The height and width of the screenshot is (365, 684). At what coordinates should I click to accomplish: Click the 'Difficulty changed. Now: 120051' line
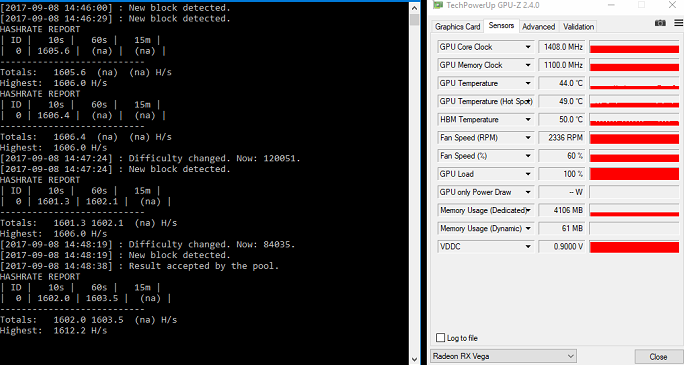point(150,158)
